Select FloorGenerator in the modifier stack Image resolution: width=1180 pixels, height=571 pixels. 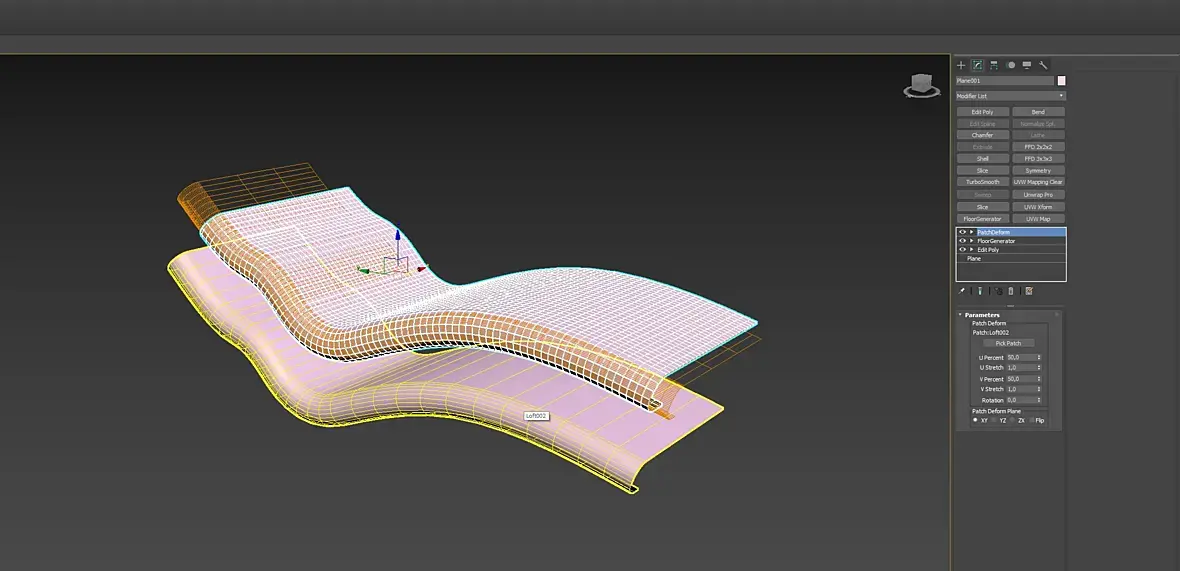pyautogui.click(x=996, y=241)
